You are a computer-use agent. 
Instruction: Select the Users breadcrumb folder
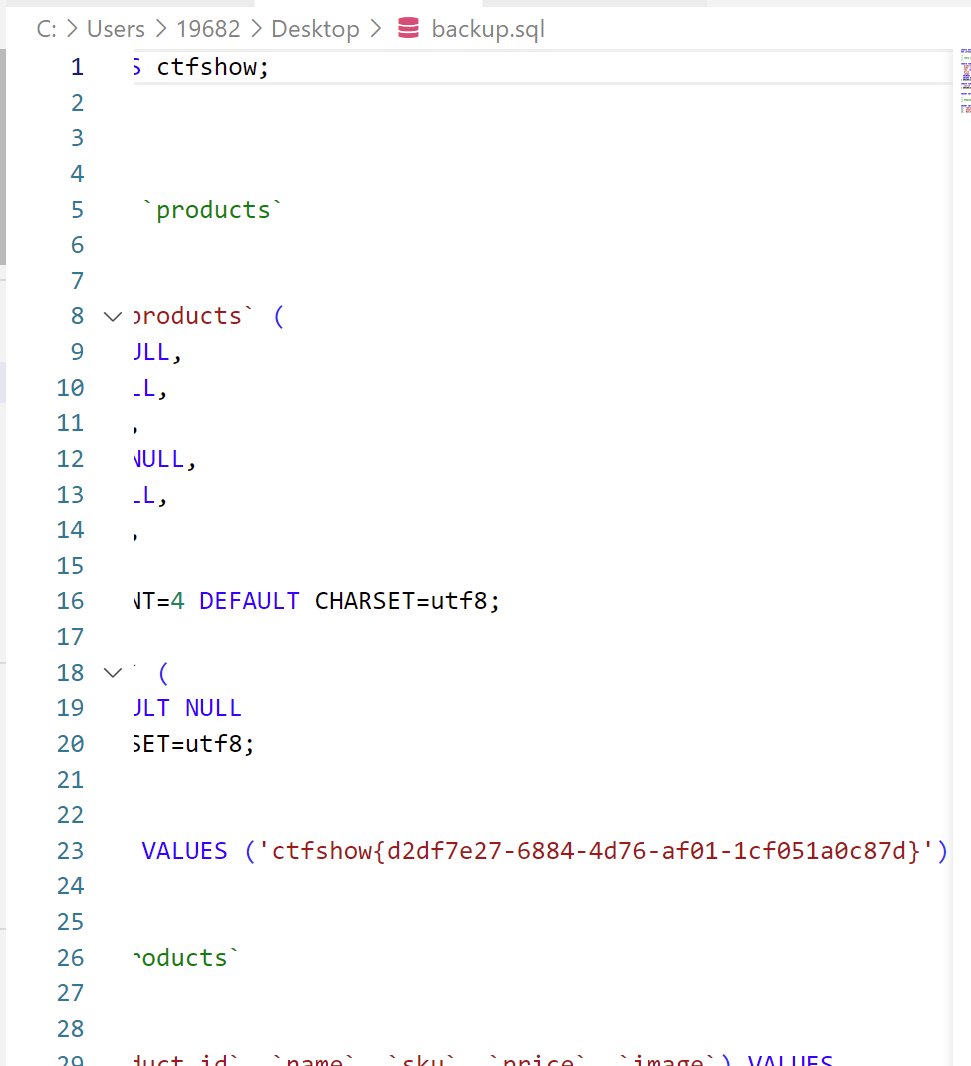coord(116,29)
